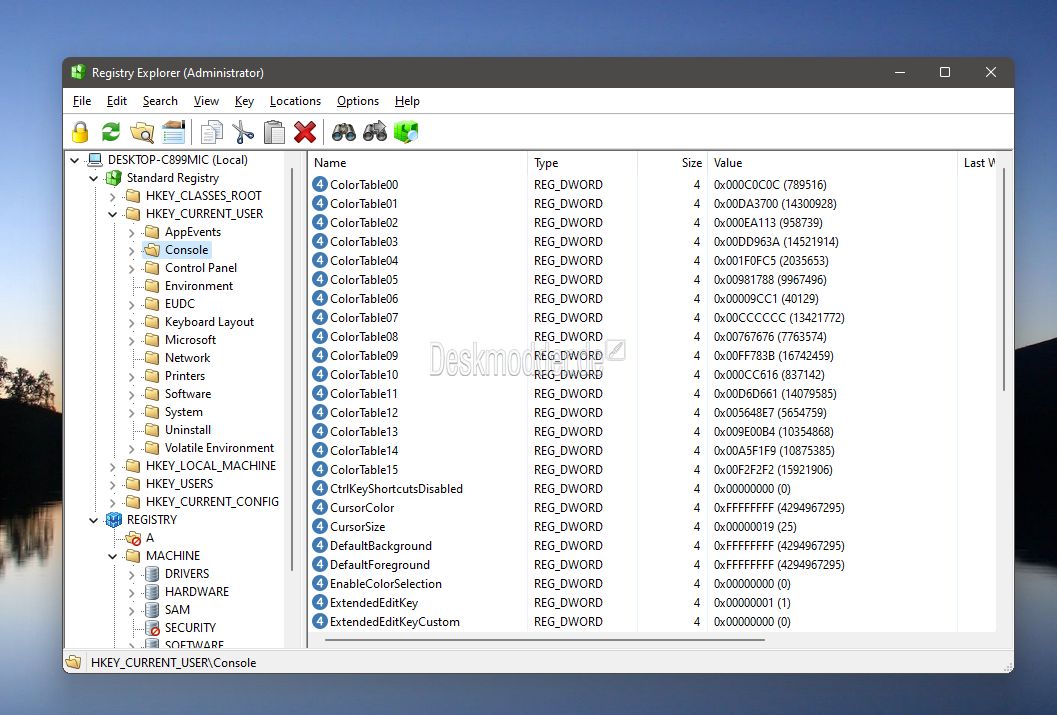
Task: Click the green refresh arrows icon
Action: click(111, 132)
